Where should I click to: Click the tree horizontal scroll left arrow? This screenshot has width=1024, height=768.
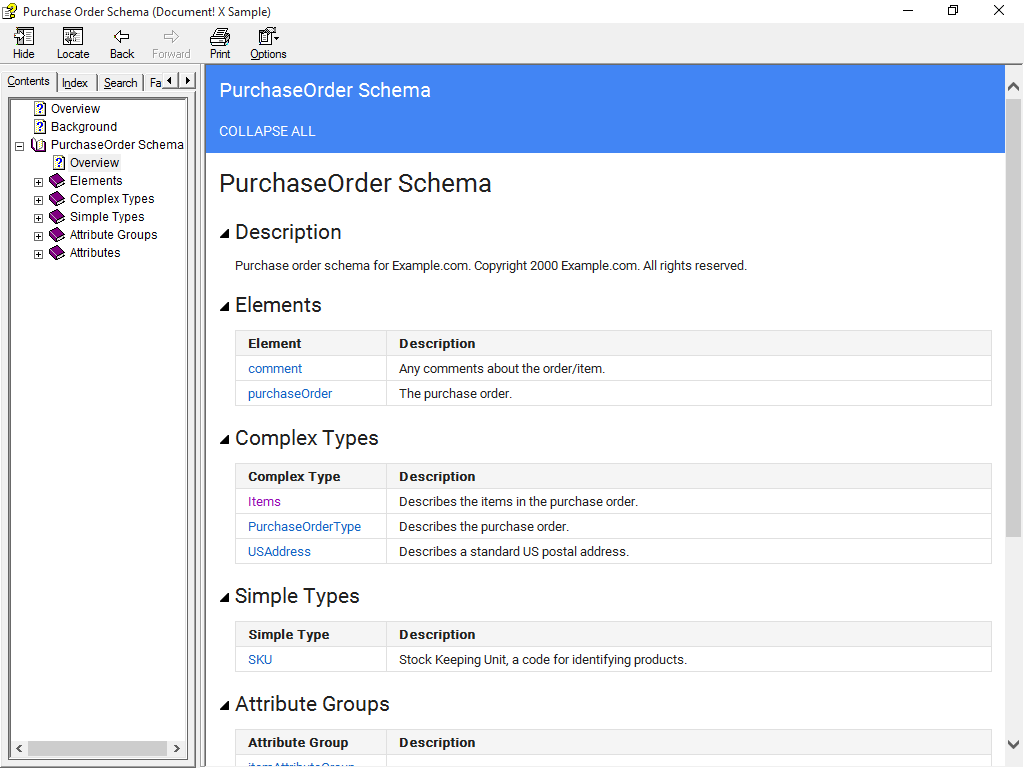(x=19, y=748)
